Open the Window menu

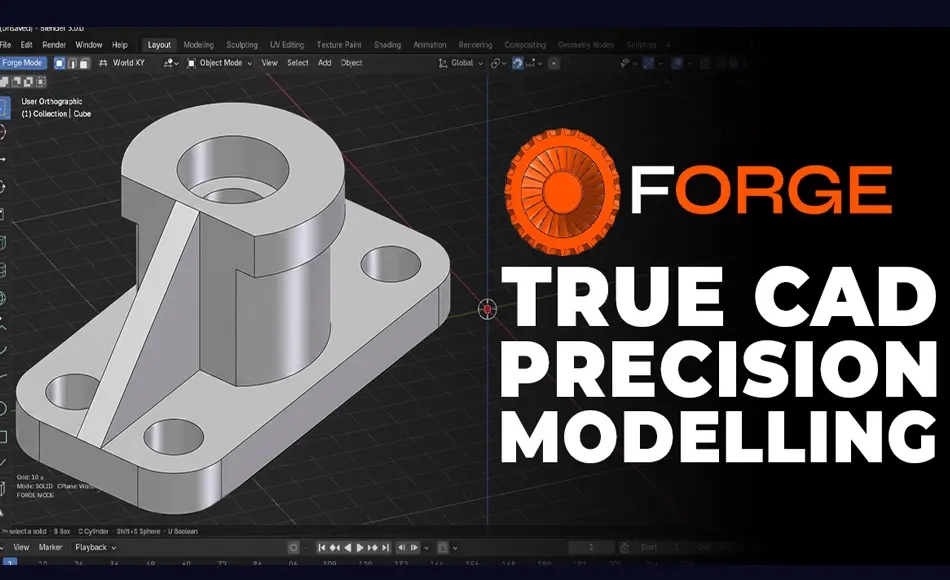(x=88, y=45)
